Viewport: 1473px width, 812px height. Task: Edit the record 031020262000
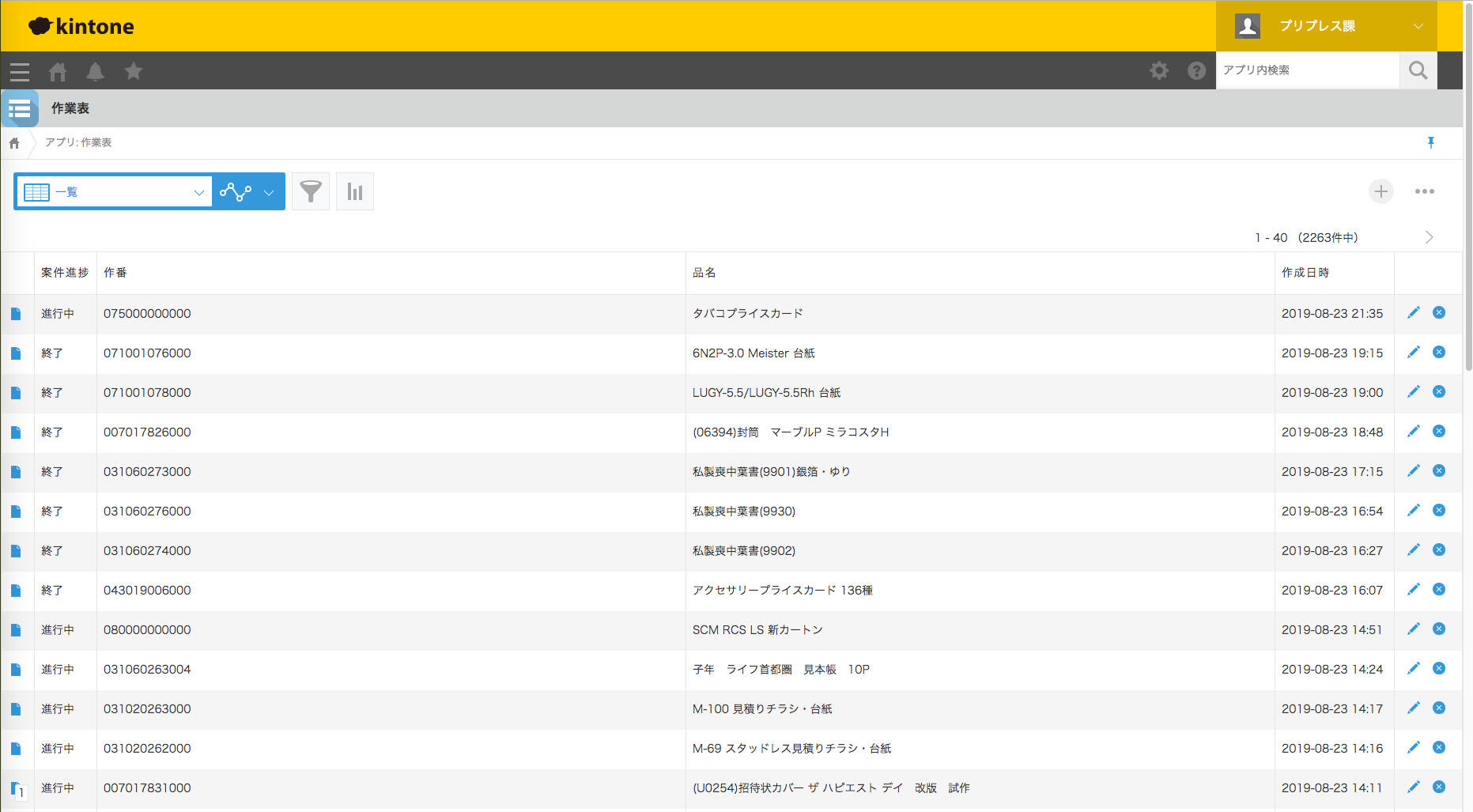(1414, 748)
